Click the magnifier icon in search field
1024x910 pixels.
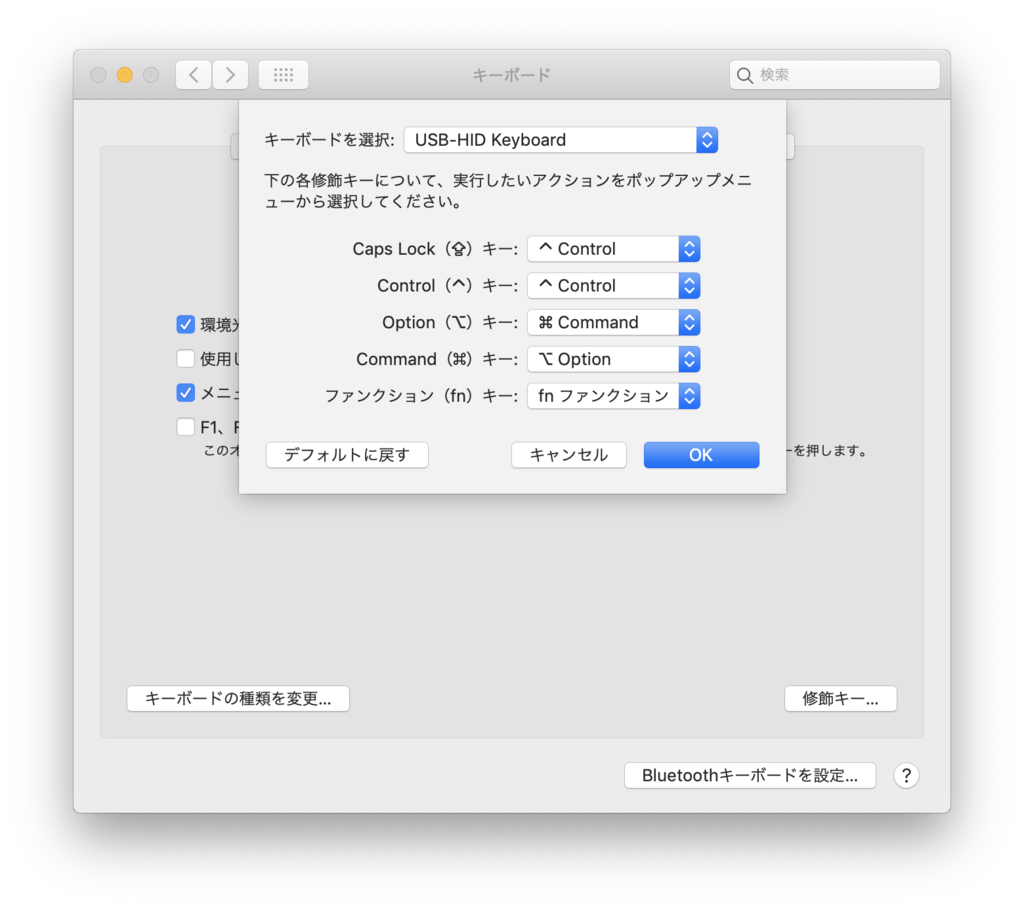point(744,76)
